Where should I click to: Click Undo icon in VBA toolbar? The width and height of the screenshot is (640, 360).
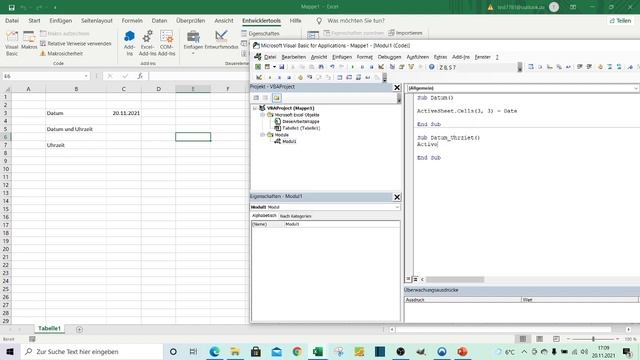point(332,67)
